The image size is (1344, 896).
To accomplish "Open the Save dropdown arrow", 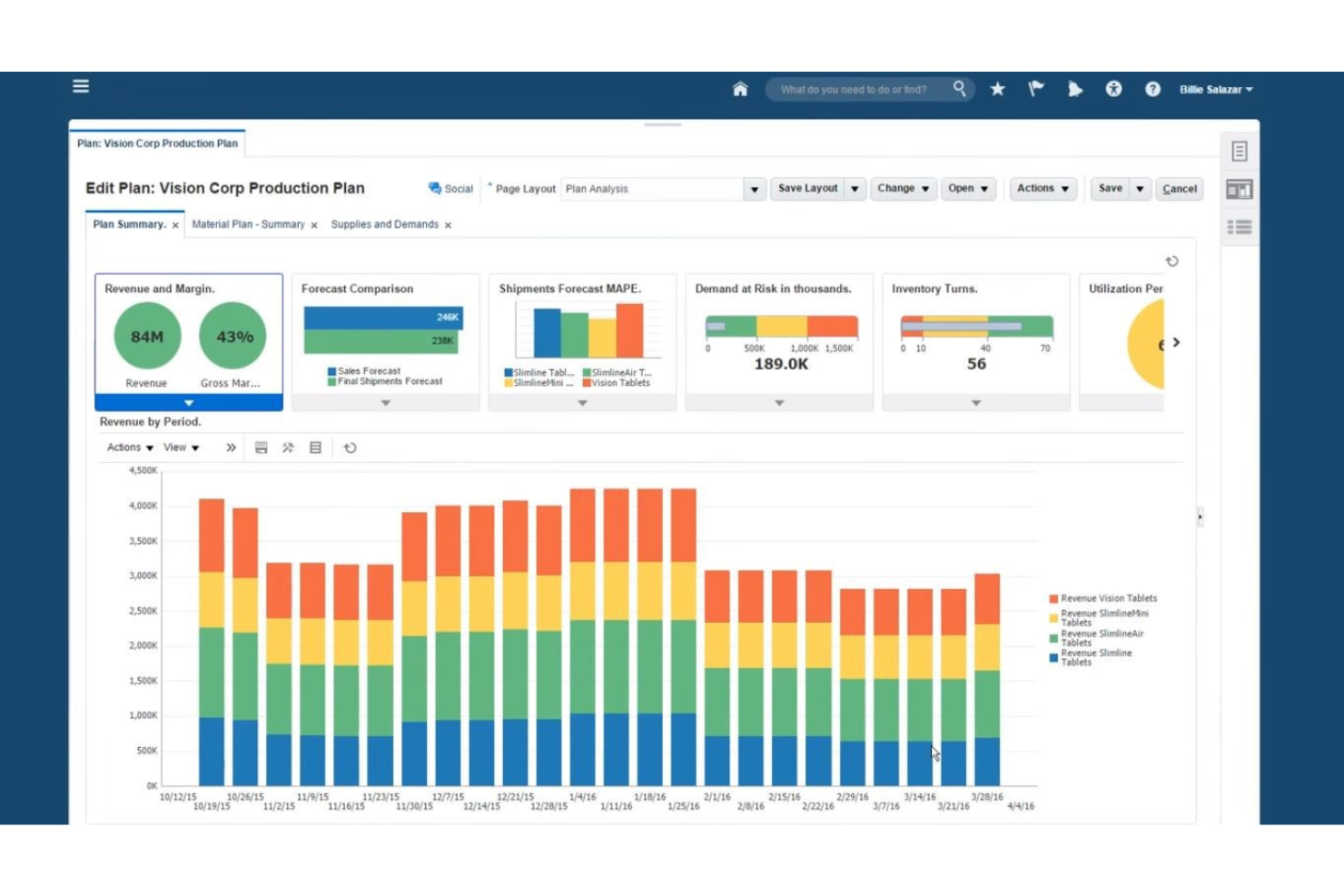I will [x=1140, y=189].
